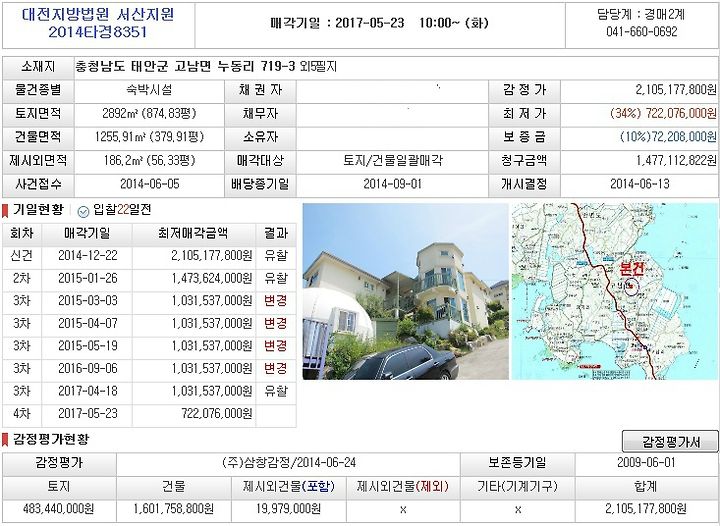This screenshot has width=720, height=526.
Task: Click the 변경 result for 2015-05-19
Action: click(x=276, y=346)
